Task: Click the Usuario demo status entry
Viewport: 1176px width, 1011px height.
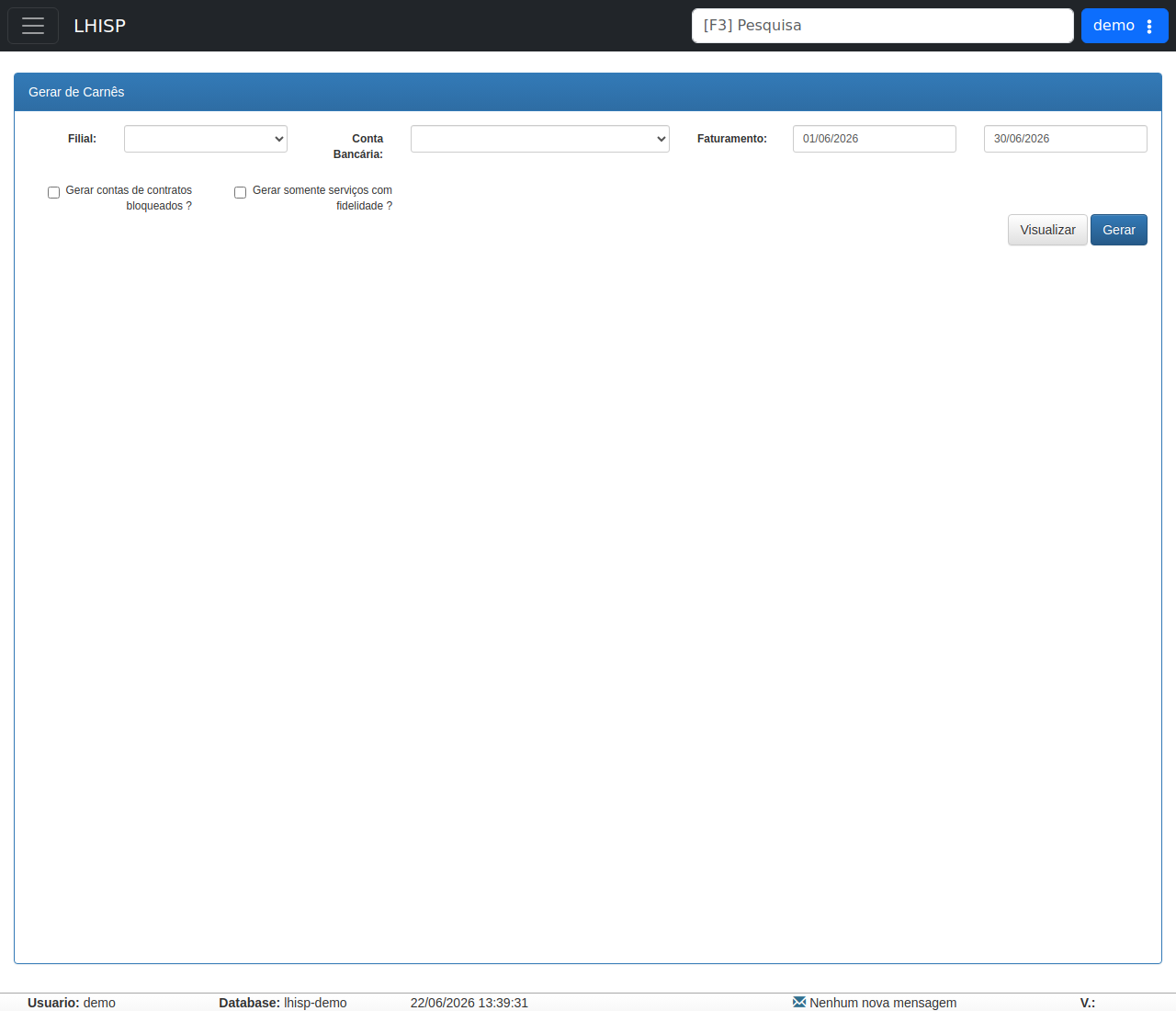Action: click(x=72, y=1003)
